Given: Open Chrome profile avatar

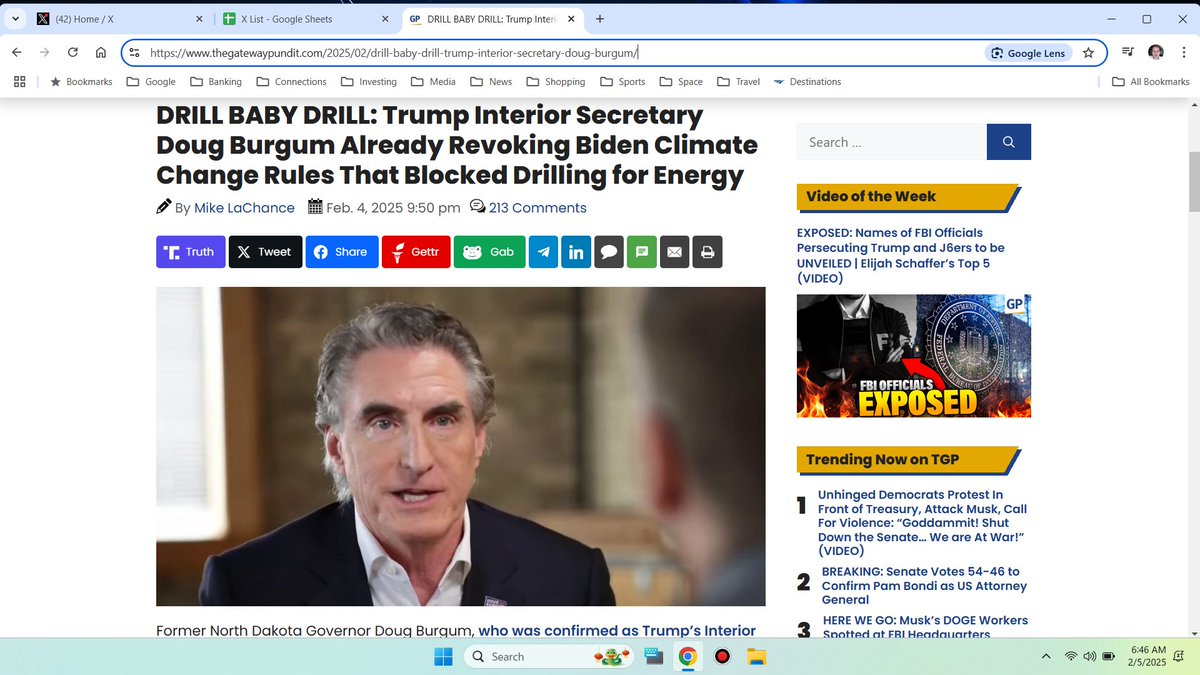Looking at the screenshot, I should (x=1156, y=53).
